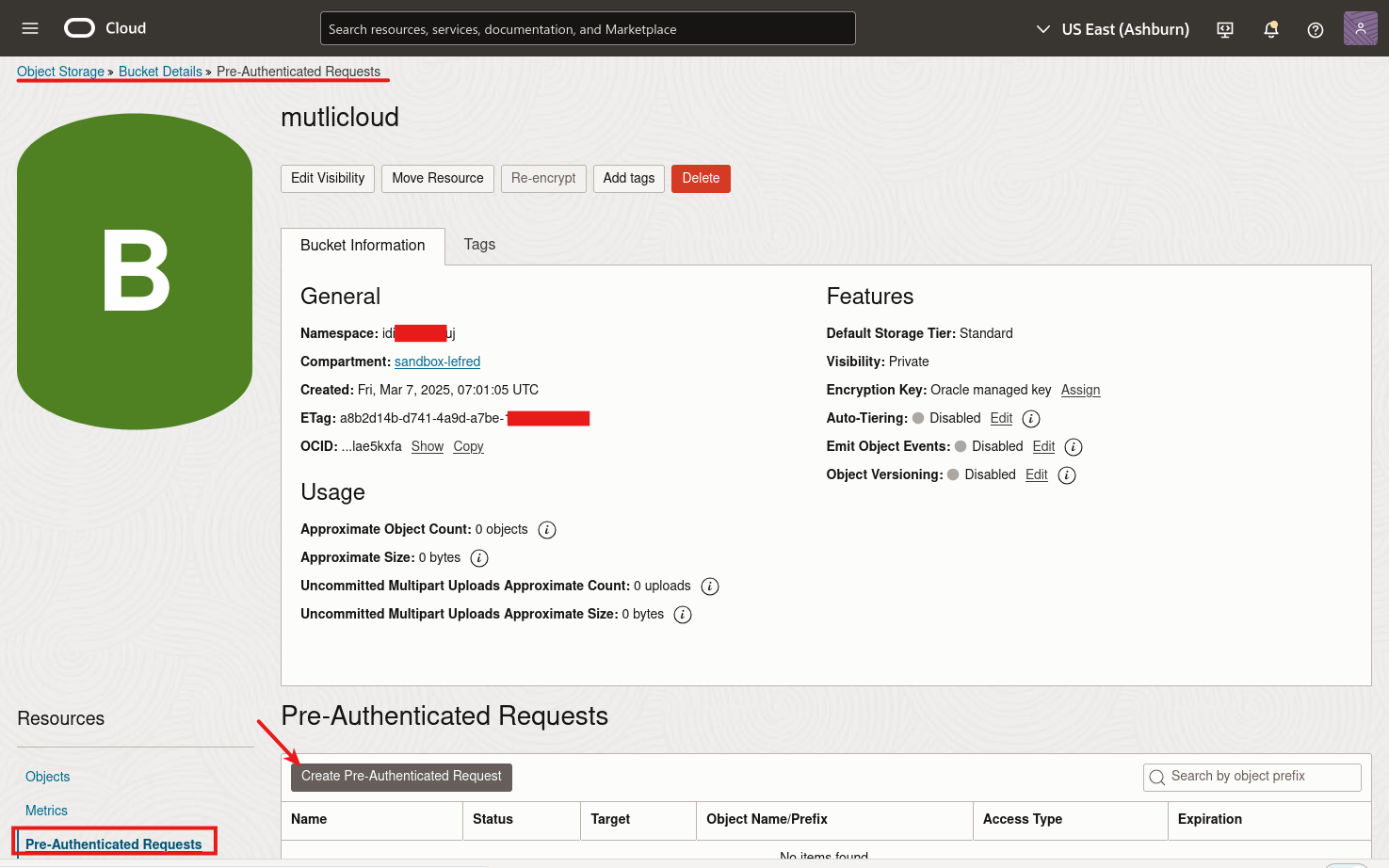Focus the Search by object prefix field
1389x868 pixels.
pyautogui.click(x=1252, y=777)
